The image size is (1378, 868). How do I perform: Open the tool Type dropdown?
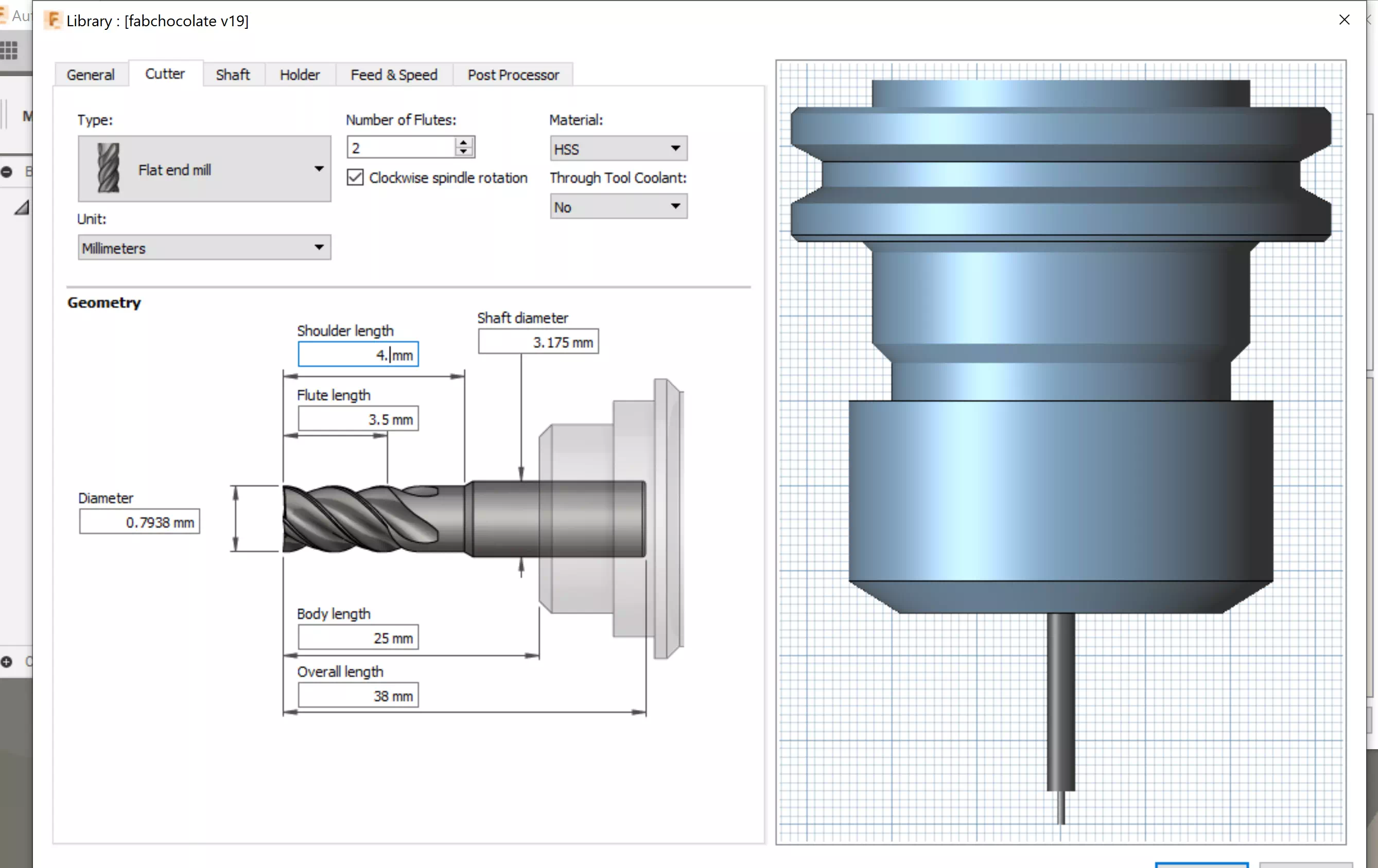pos(319,169)
